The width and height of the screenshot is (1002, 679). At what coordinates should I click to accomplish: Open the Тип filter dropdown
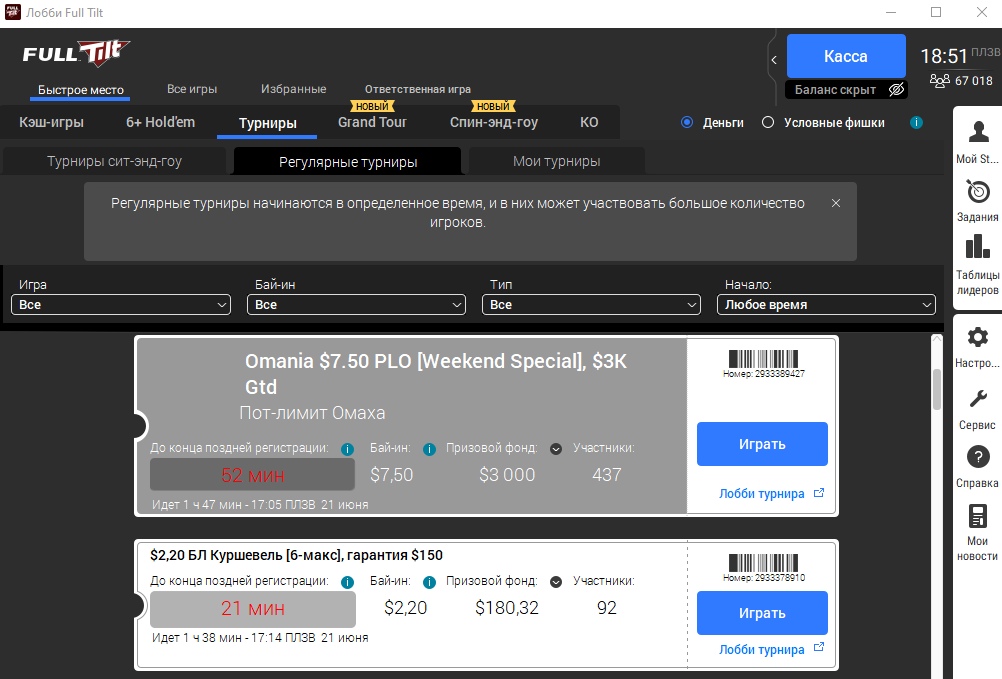coord(591,305)
